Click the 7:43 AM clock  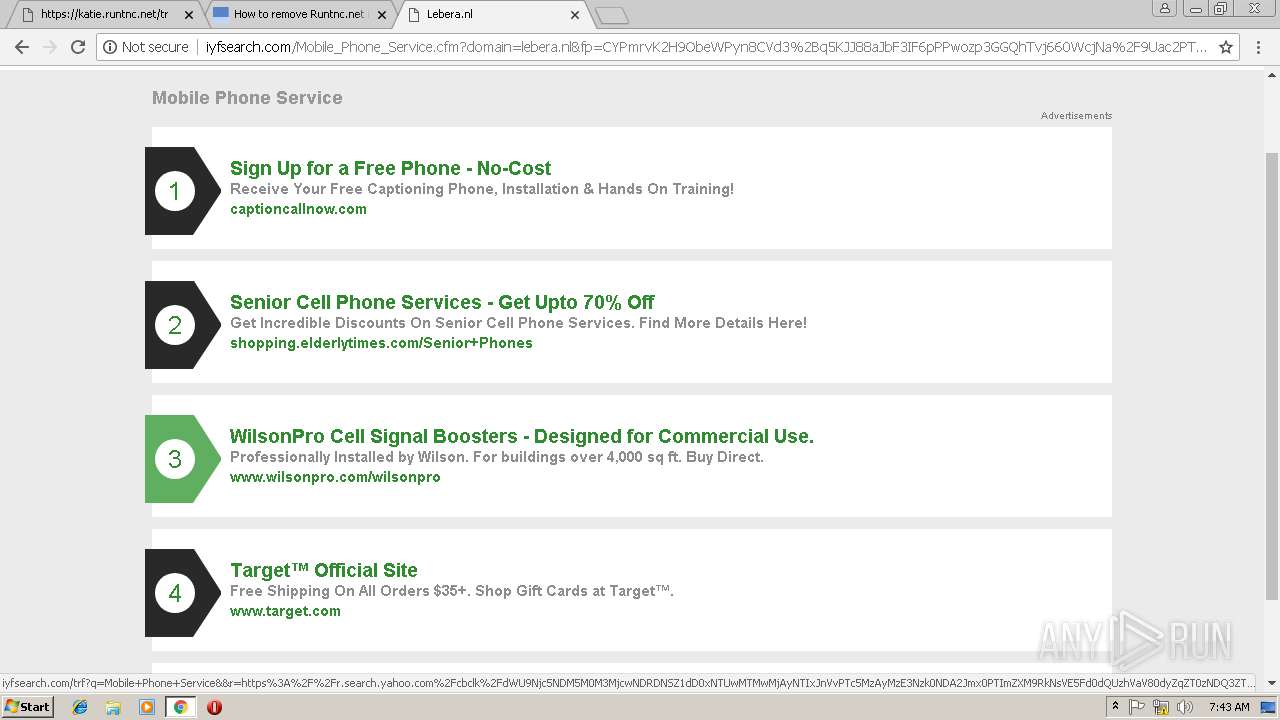(1228, 707)
